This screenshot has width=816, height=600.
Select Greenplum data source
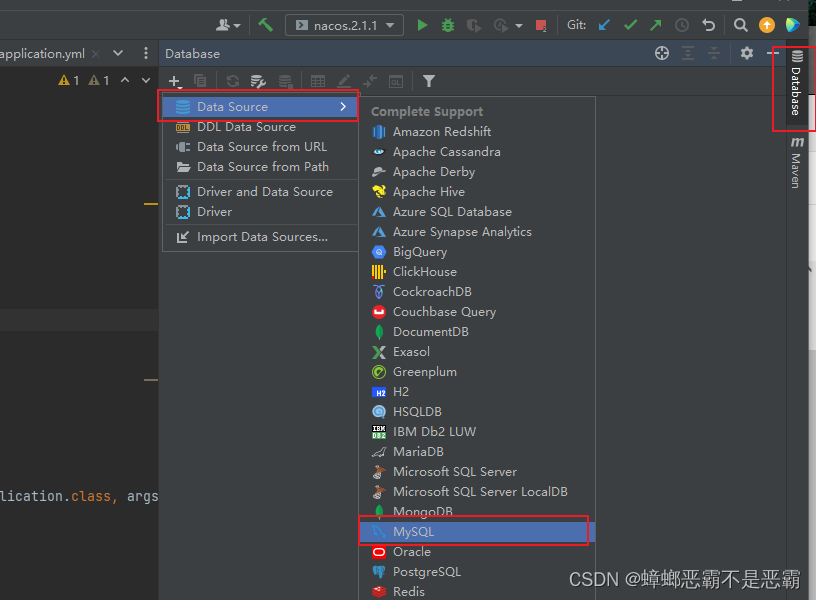pos(477,372)
